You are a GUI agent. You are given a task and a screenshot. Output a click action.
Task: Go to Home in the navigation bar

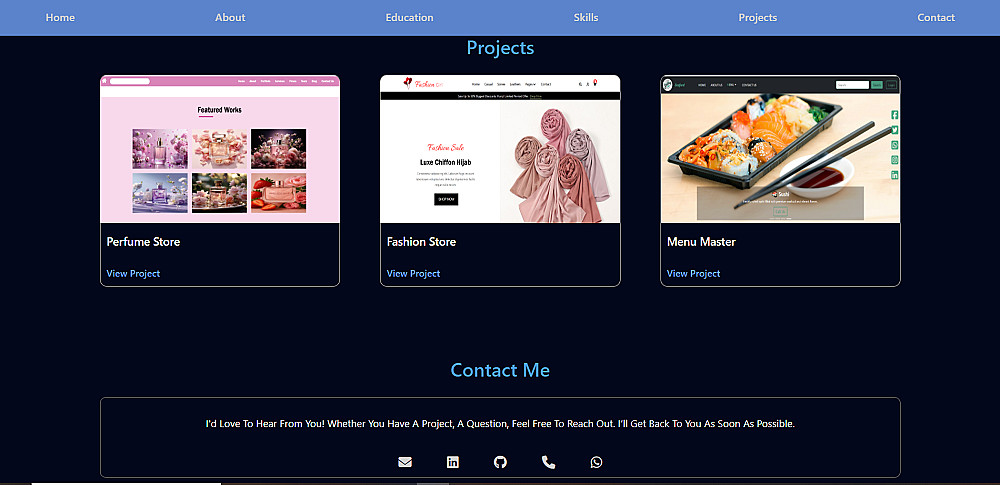(60, 17)
